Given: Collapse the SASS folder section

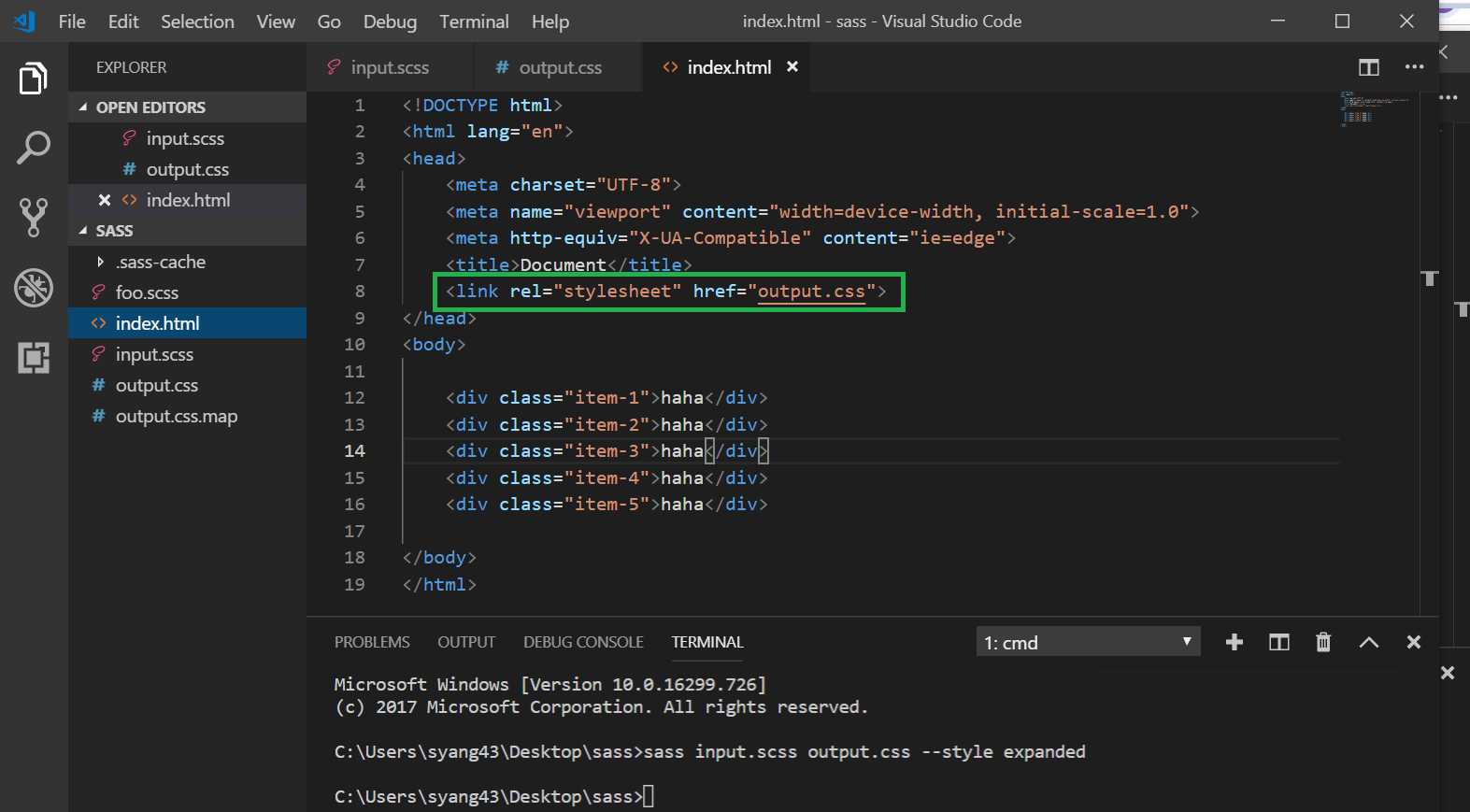Looking at the screenshot, I should pyautogui.click(x=187, y=231).
